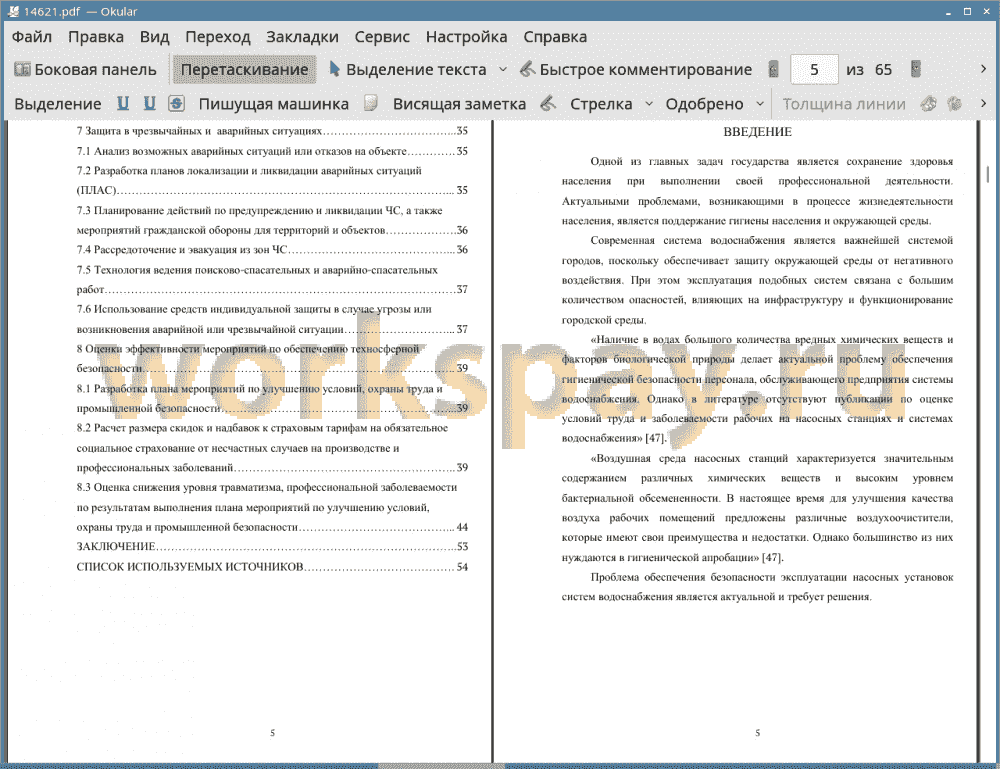
Task: Click contents entry 7.4 Рассредоточение и эвакуация
Action: 272,249
